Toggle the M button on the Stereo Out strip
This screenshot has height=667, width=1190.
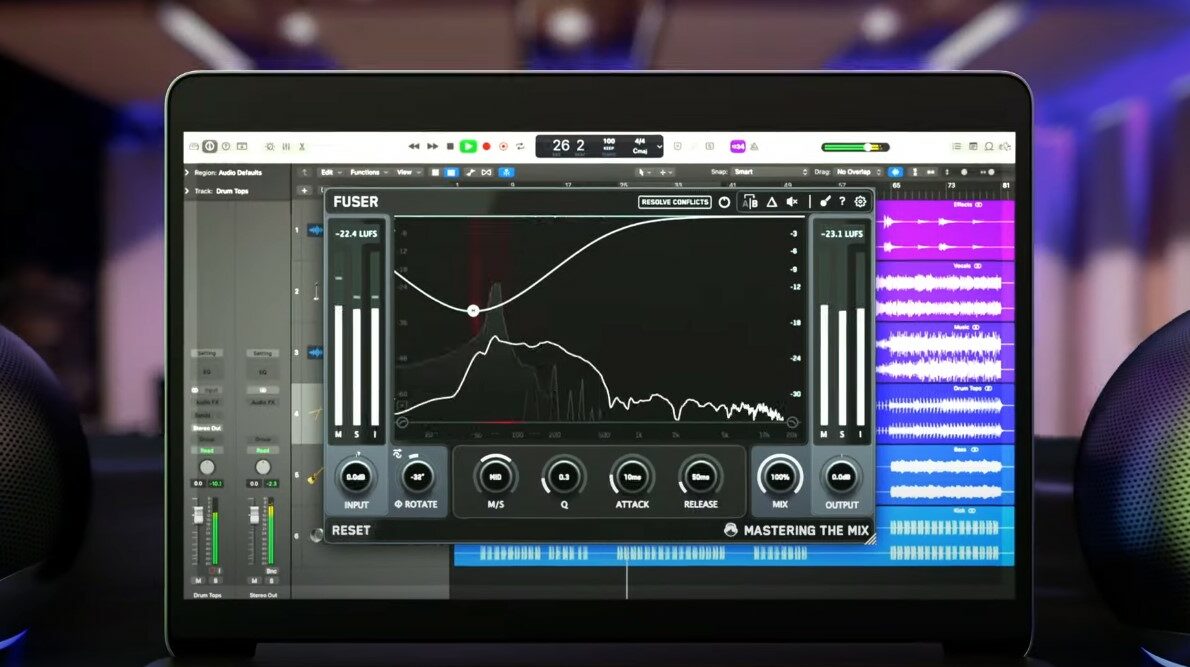254,578
